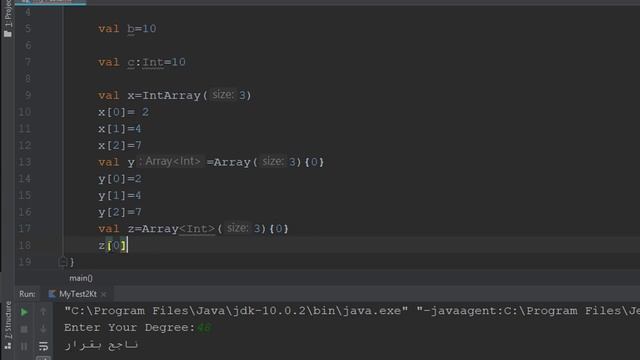Click the 'x[2]=7' statement
The width and height of the screenshot is (640, 360).
tap(120, 145)
